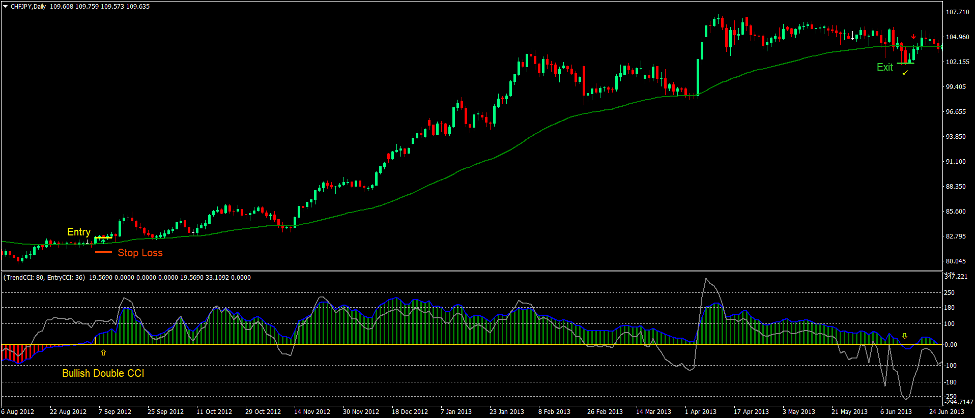Viewport: 977px width, 418px height.
Task: Click the red down arrow above the exit candles
Action: tap(912, 36)
